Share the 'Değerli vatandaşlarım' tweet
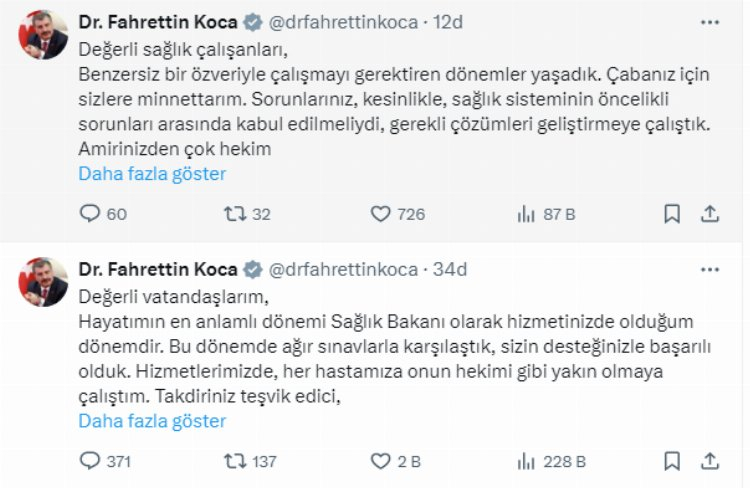 (x=710, y=461)
